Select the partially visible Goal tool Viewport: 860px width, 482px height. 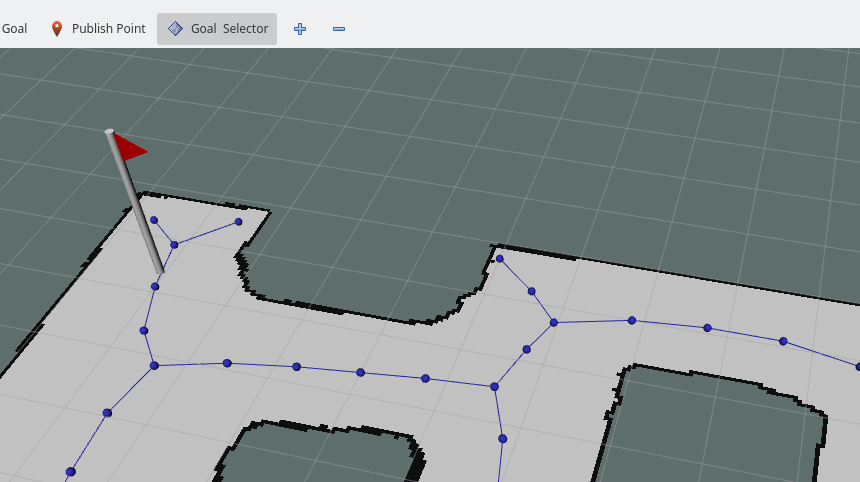pos(14,29)
